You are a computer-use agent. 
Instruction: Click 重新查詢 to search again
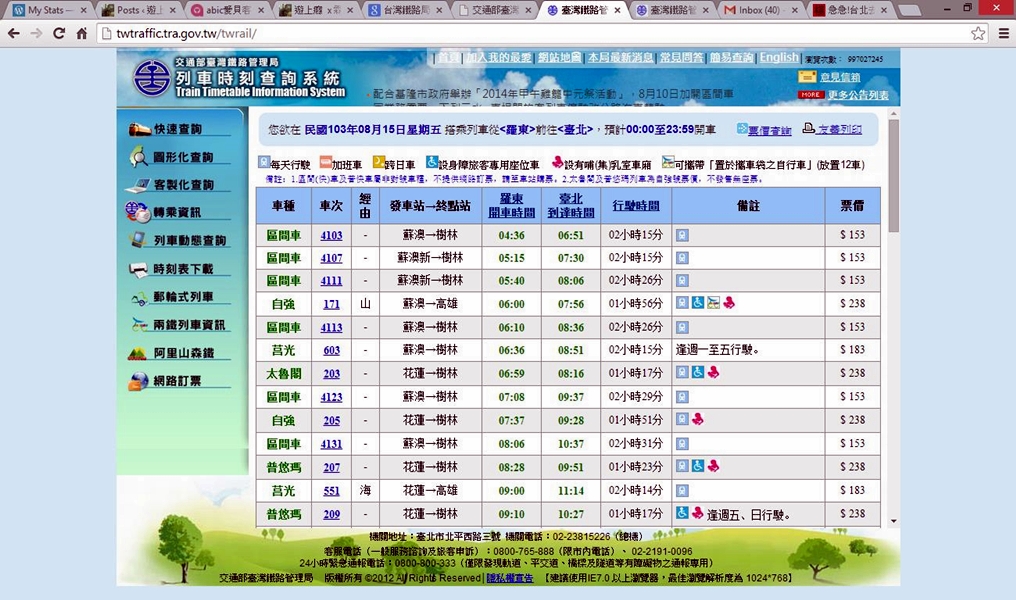(769, 130)
